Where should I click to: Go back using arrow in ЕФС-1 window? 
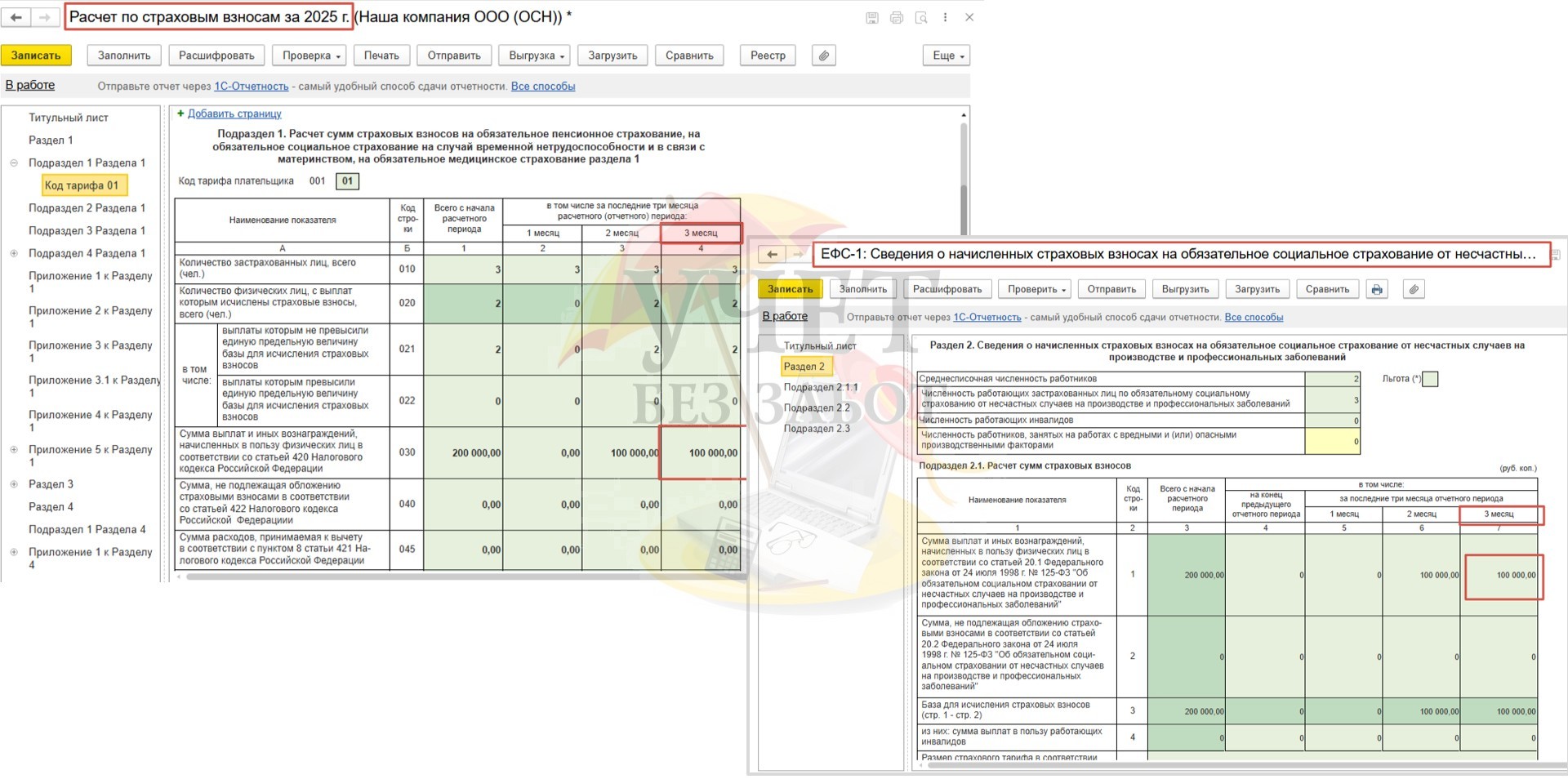click(772, 254)
